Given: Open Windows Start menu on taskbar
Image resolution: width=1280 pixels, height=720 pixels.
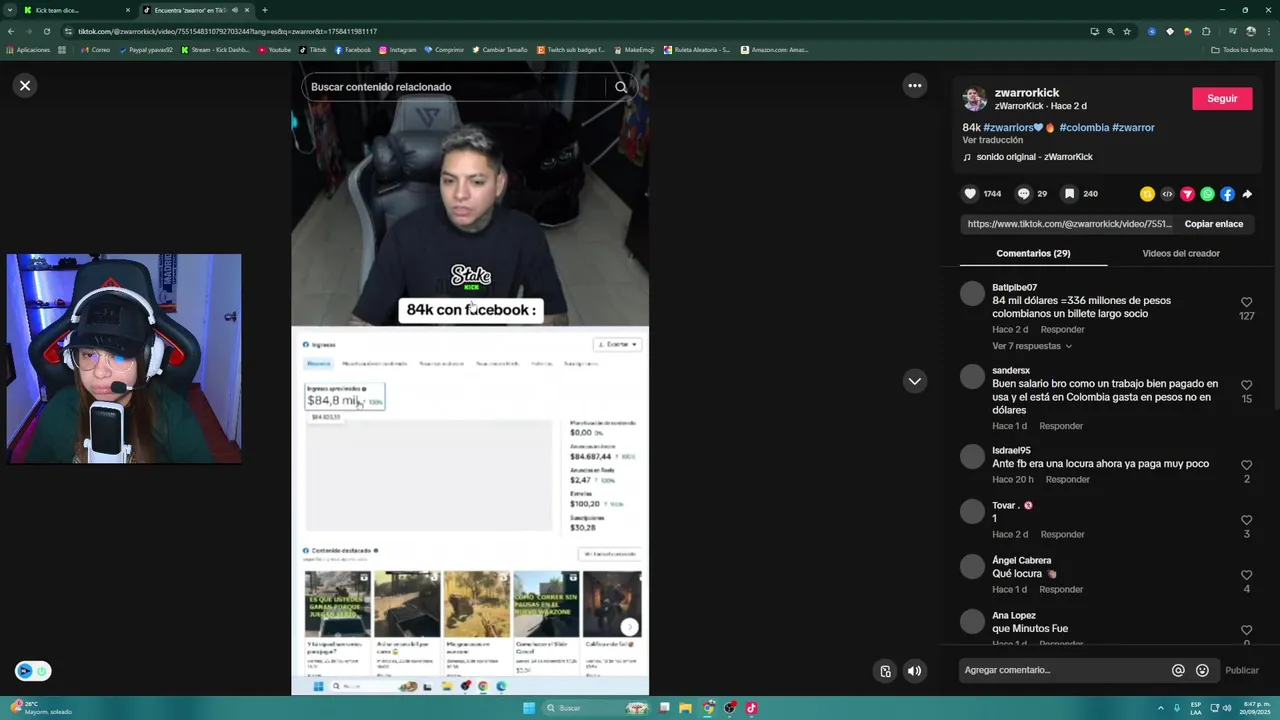Looking at the screenshot, I should pyautogui.click(x=529, y=708).
